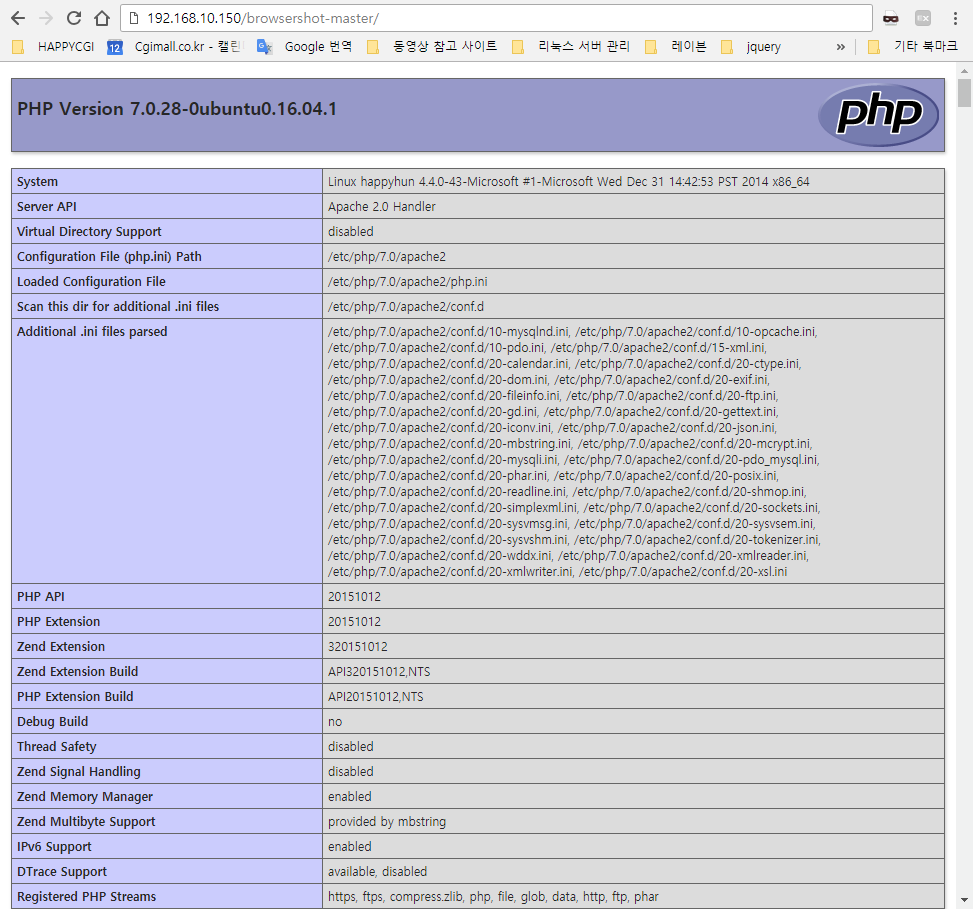
Task: Click the available, disabled value
Action: (377, 872)
